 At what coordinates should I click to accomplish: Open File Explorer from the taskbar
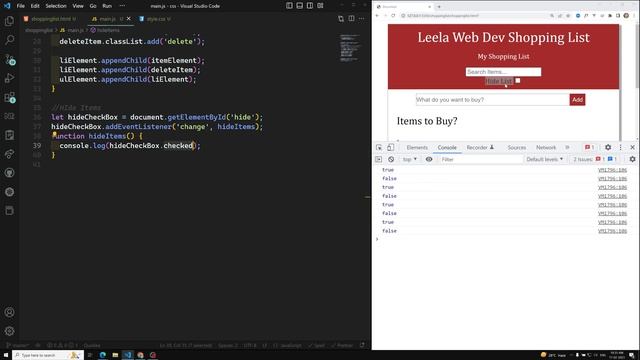(x=115, y=355)
